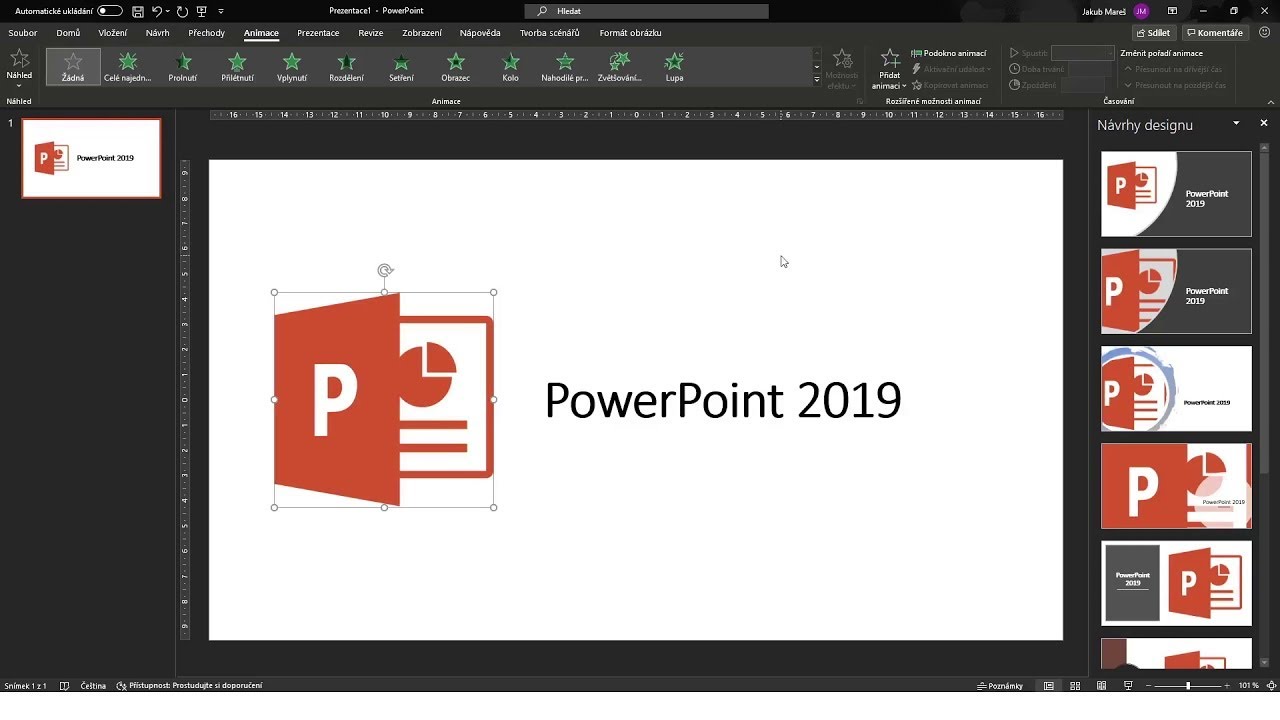Open the Customize Quick Access Toolbar dropdown
1280x720 pixels.
[x=221, y=11]
